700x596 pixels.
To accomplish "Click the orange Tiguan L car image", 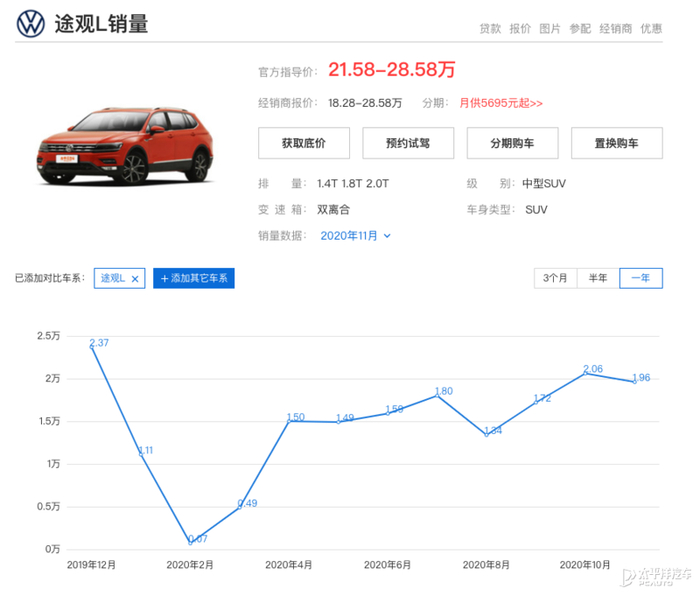I will tap(124, 147).
